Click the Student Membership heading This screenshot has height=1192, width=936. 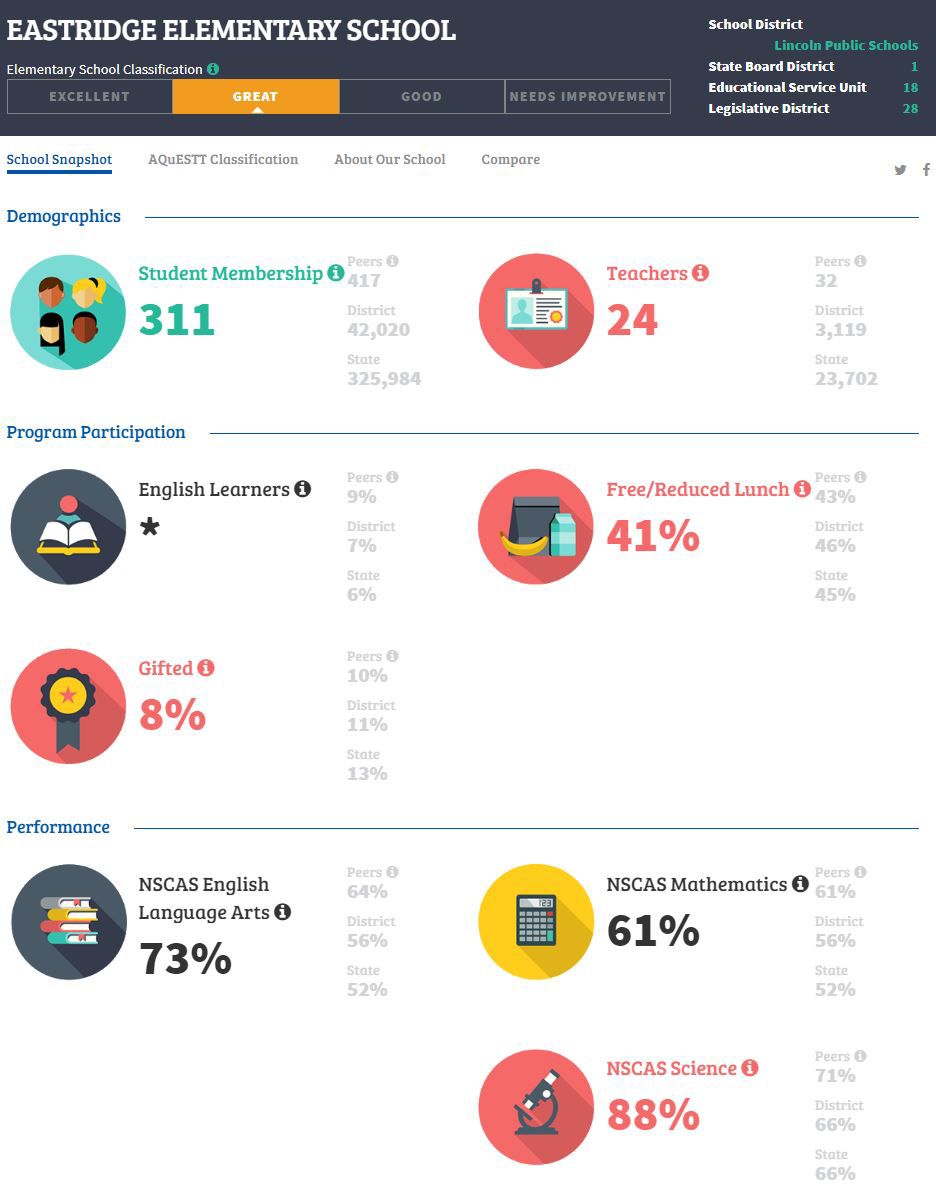[x=230, y=273]
